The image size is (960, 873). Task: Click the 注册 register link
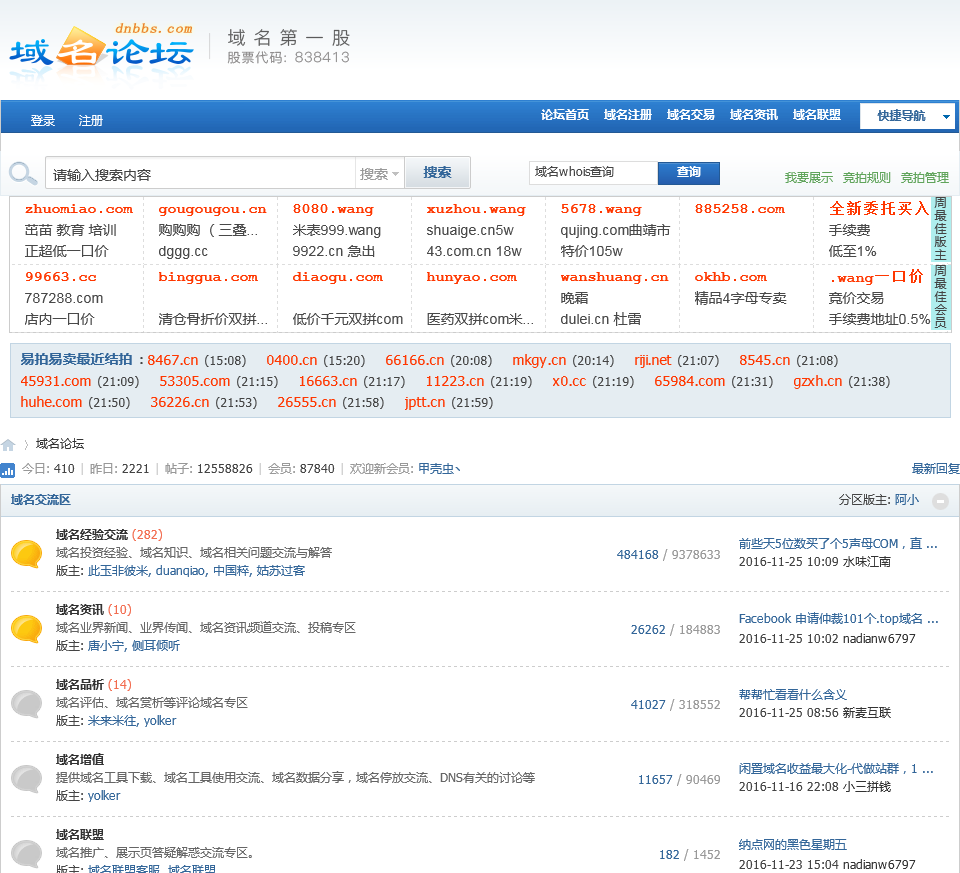tap(91, 121)
